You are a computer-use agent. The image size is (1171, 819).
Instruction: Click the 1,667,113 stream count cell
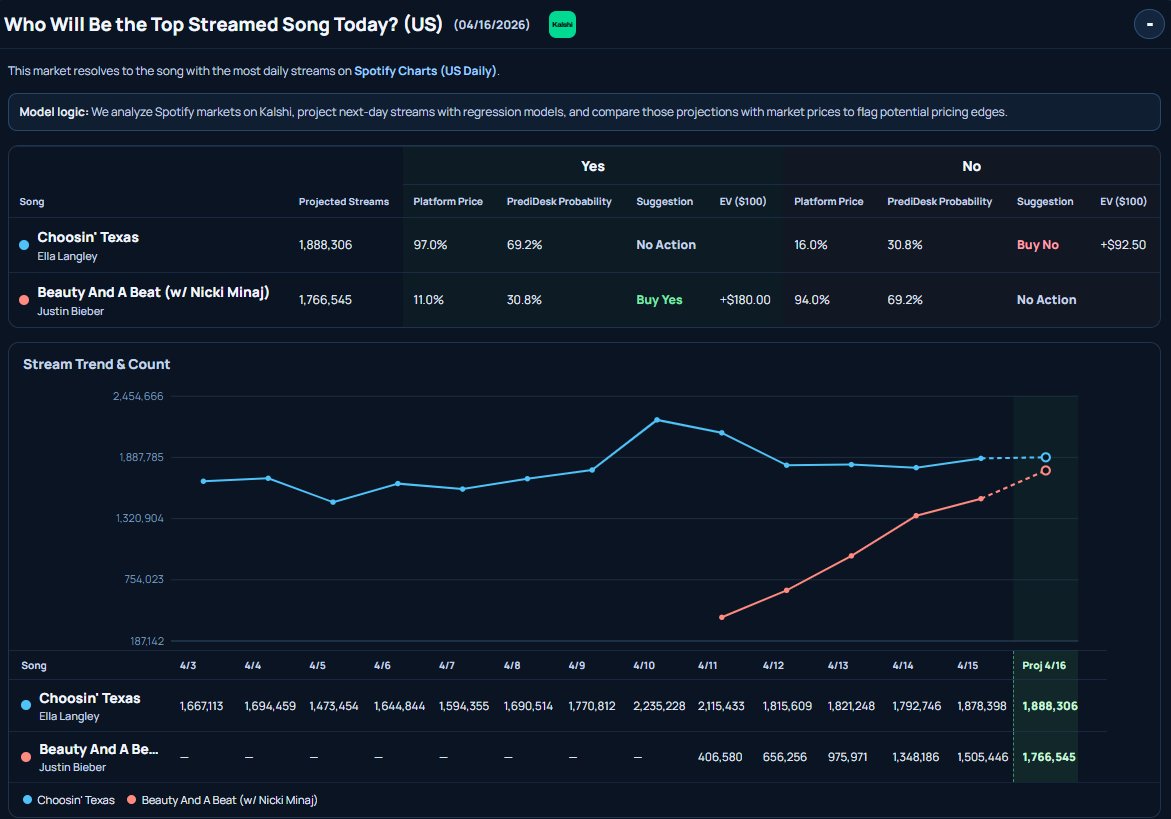201,706
